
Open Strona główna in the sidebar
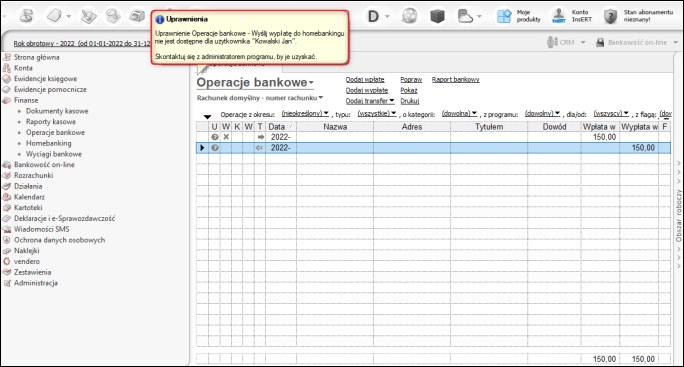point(37,57)
